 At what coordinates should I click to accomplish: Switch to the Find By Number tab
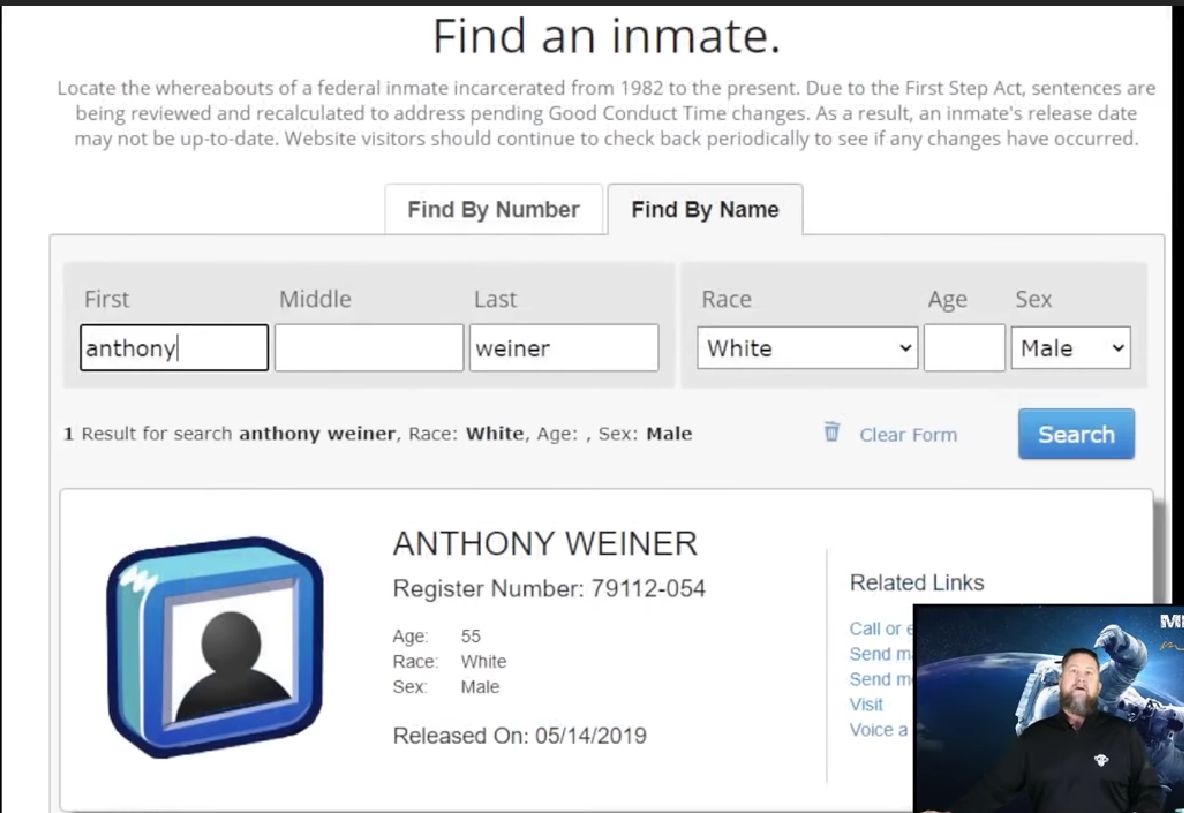coord(493,209)
